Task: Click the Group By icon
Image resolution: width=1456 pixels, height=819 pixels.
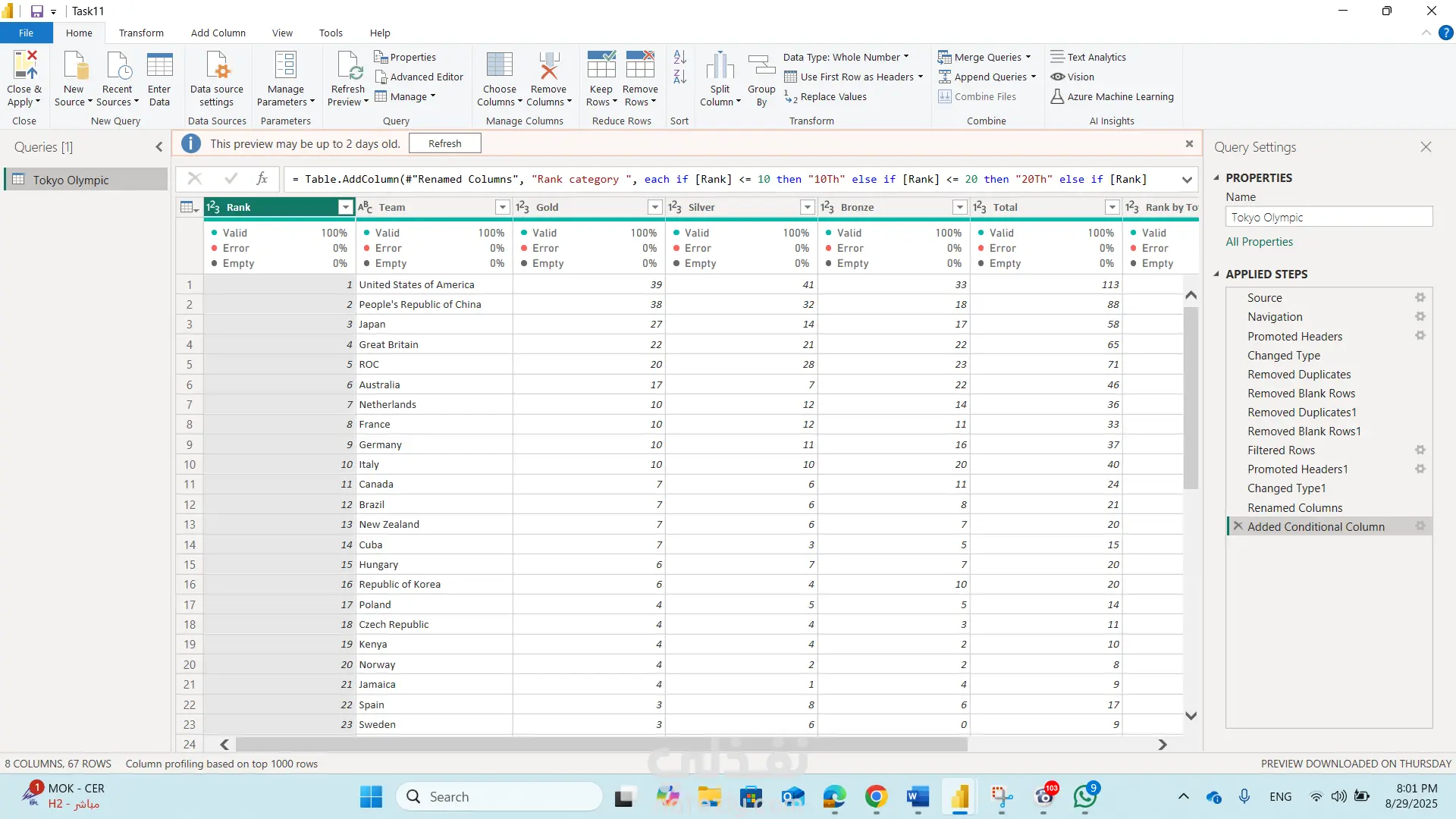Action: (x=761, y=67)
